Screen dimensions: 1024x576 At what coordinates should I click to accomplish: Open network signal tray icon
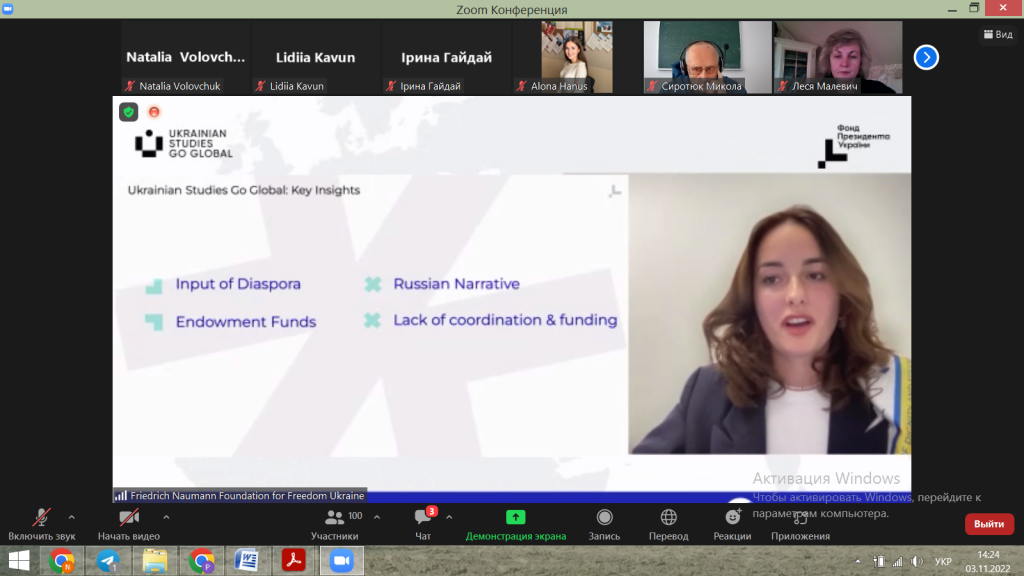click(x=898, y=562)
